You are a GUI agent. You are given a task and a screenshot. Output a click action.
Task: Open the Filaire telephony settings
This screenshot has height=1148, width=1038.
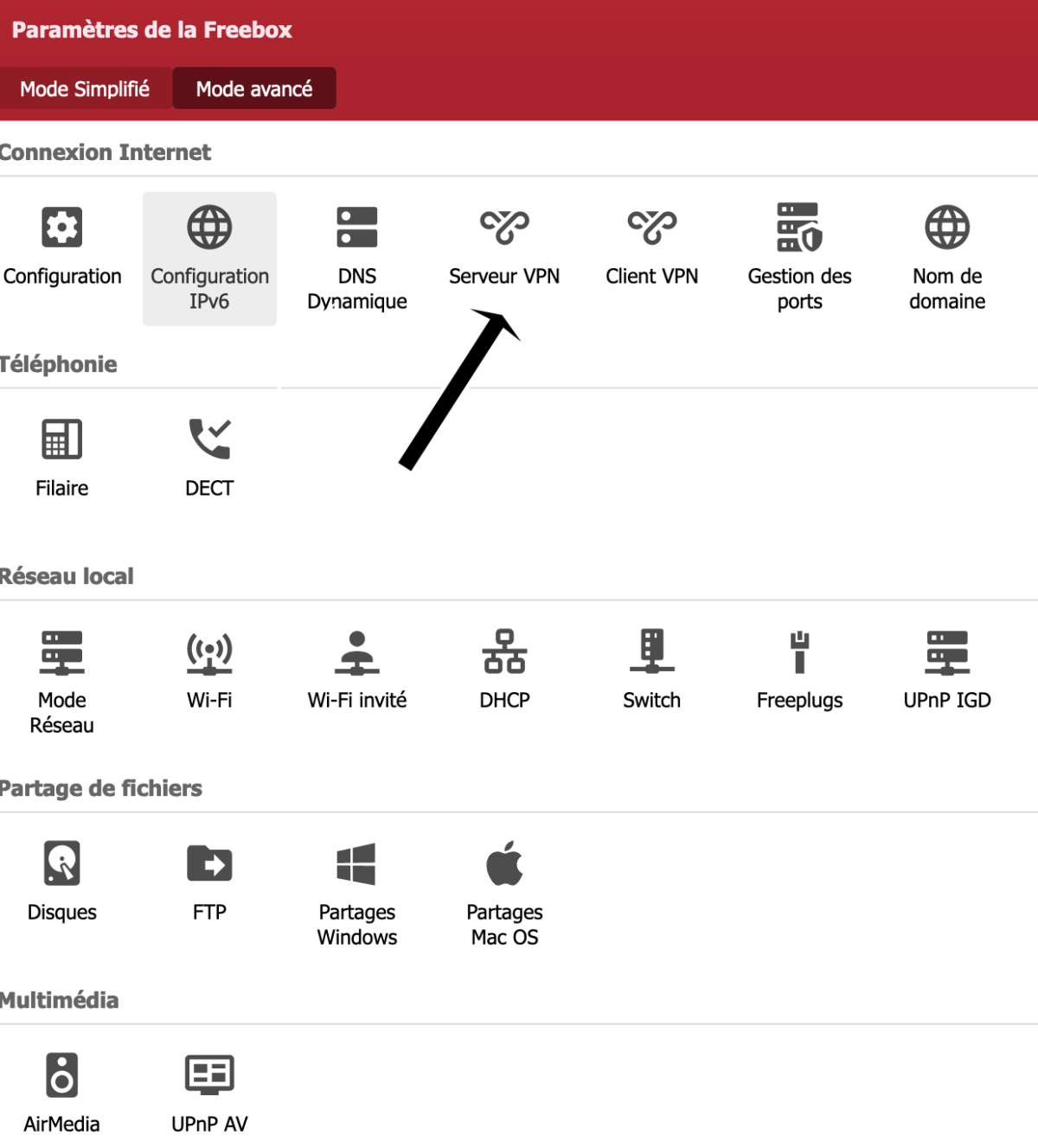click(62, 440)
